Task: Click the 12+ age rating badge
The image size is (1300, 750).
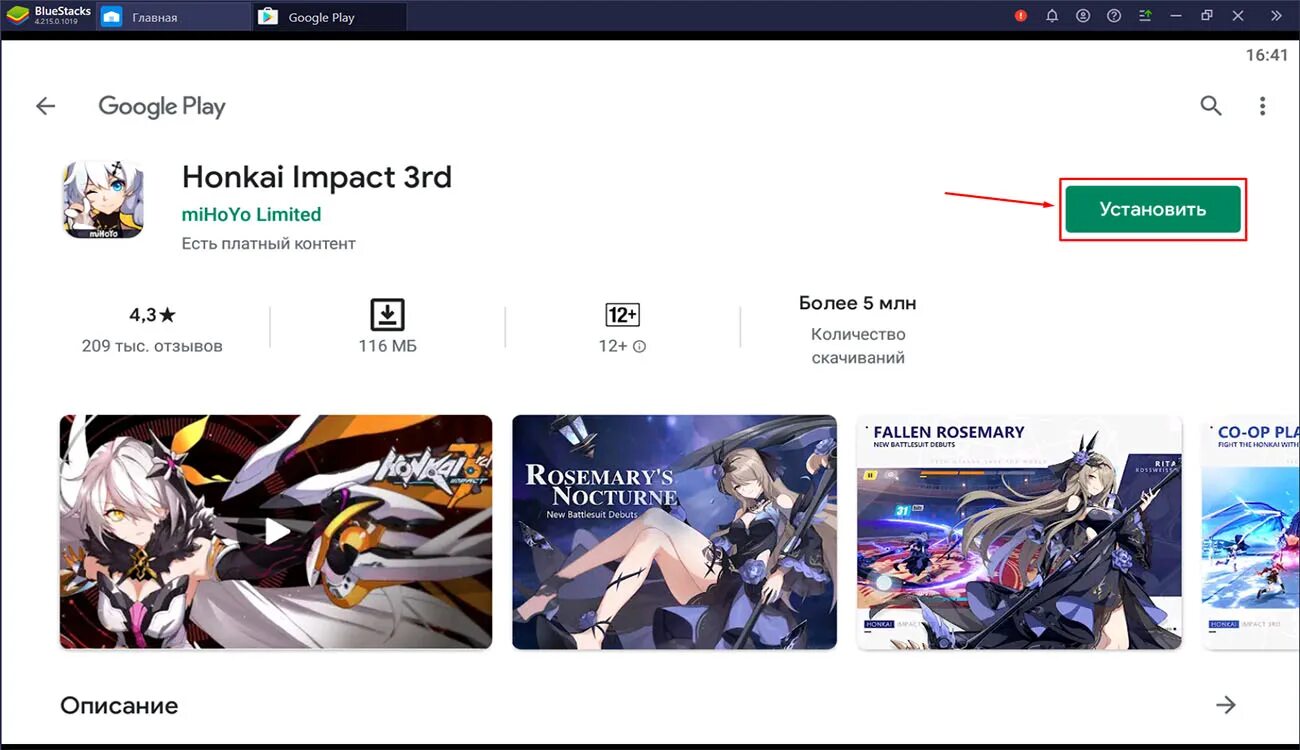Action: 622,315
